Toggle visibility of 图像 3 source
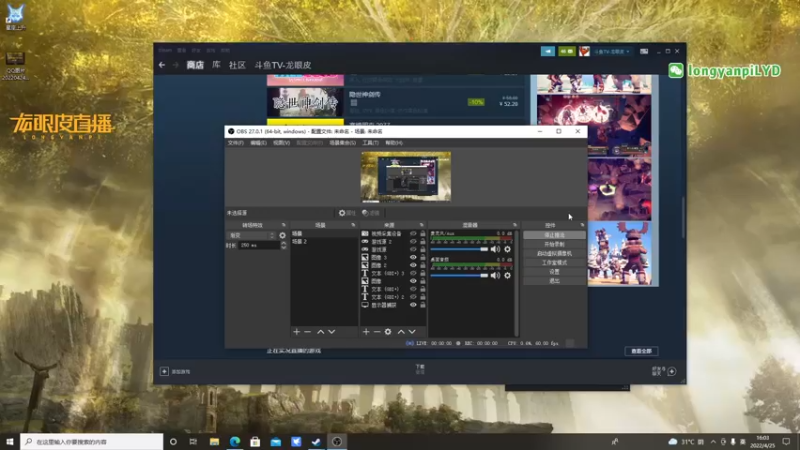This screenshot has width=800, height=450. [x=413, y=258]
